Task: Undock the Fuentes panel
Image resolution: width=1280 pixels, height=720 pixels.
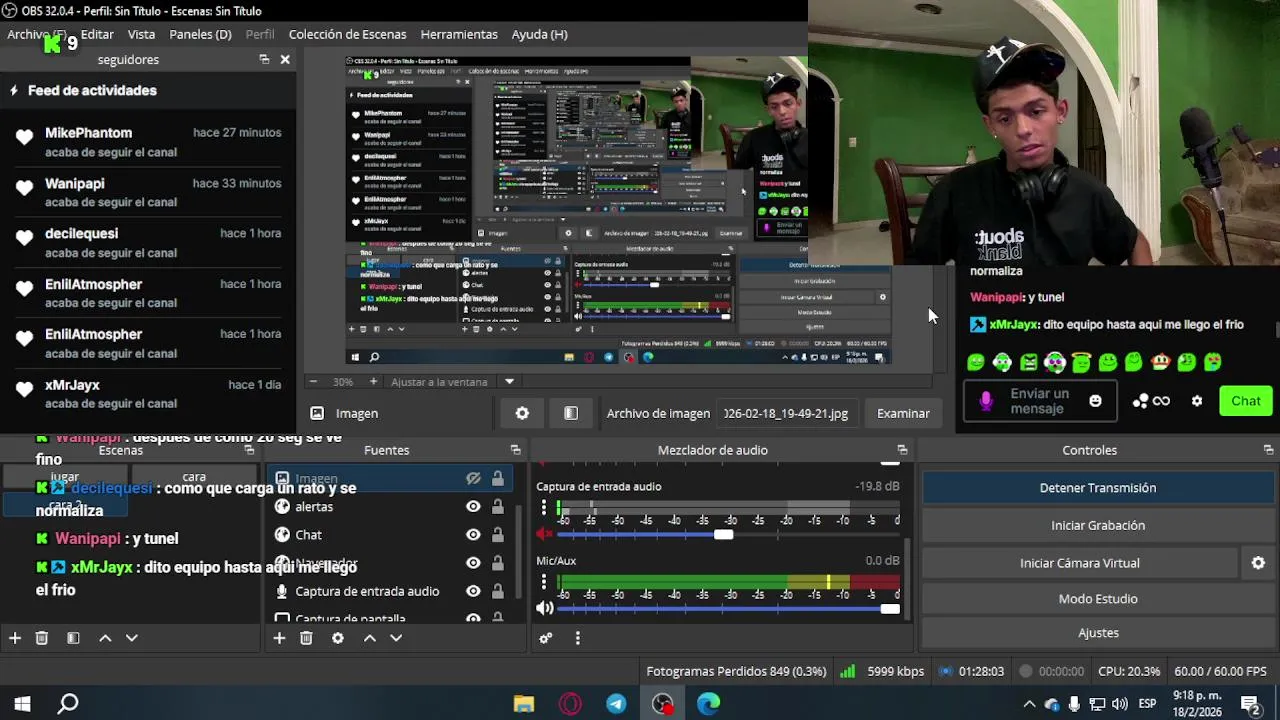Action: 515,450
